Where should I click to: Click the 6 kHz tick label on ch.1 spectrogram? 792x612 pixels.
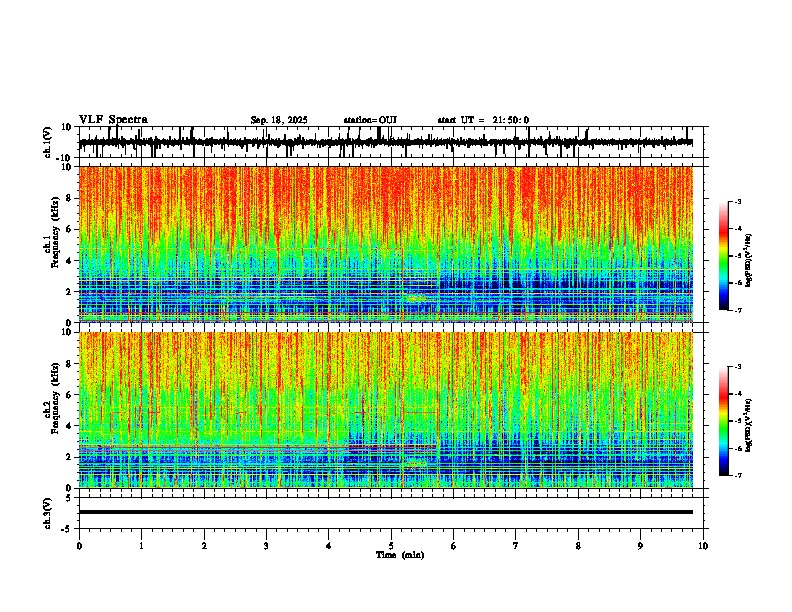(x=70, y=229)
